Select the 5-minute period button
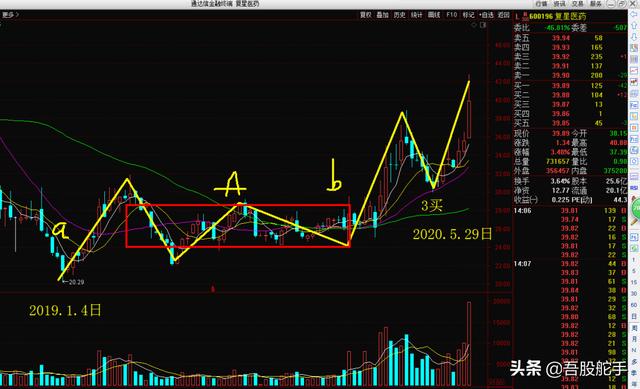 [634, 271]
